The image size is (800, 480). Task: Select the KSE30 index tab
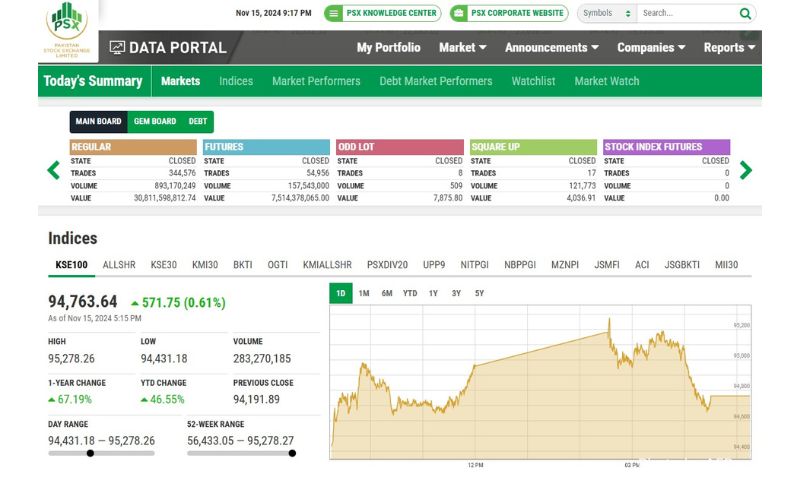(x=163, y=265)
